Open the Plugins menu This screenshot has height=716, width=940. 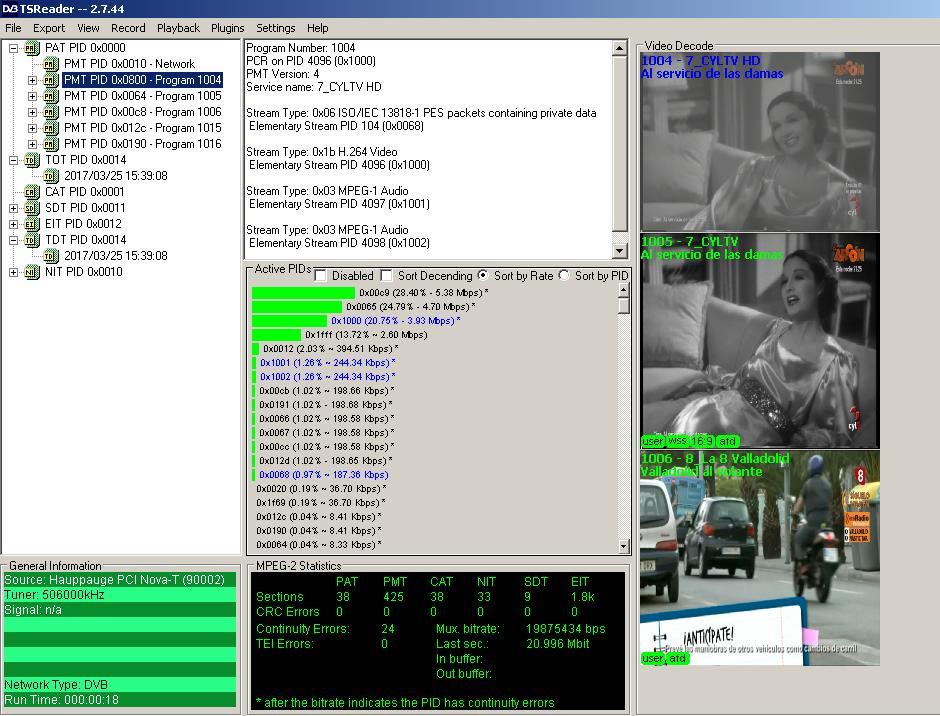[x=227, y=28]
